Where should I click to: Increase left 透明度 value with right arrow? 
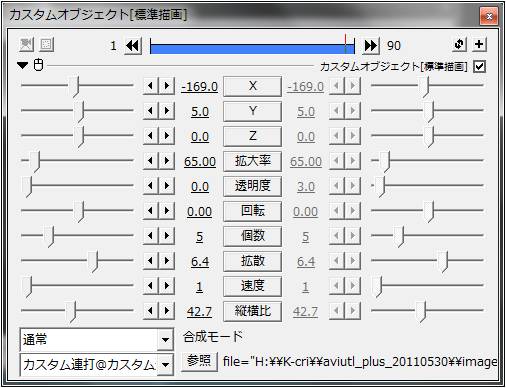[x=166, y=186]
